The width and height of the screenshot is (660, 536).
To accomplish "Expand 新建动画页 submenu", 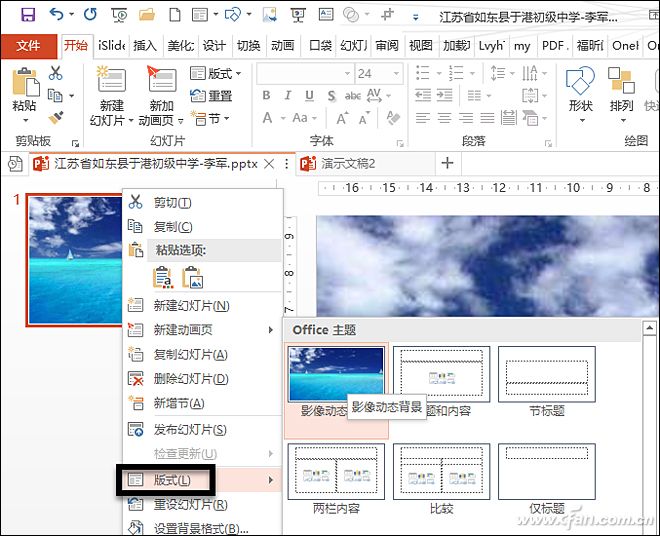I will coord(202,330).
